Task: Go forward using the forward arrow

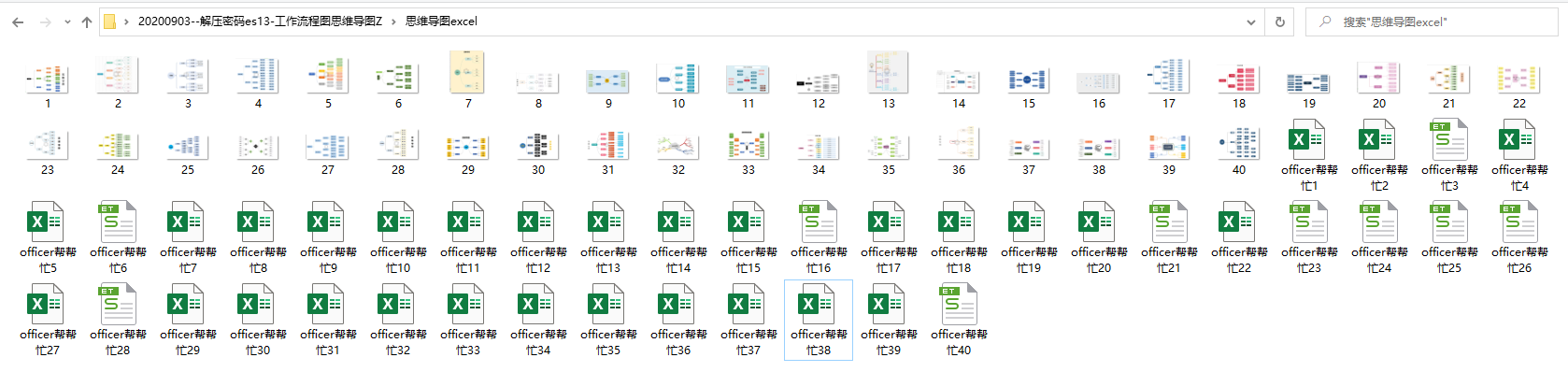Action: pos(45,21)
